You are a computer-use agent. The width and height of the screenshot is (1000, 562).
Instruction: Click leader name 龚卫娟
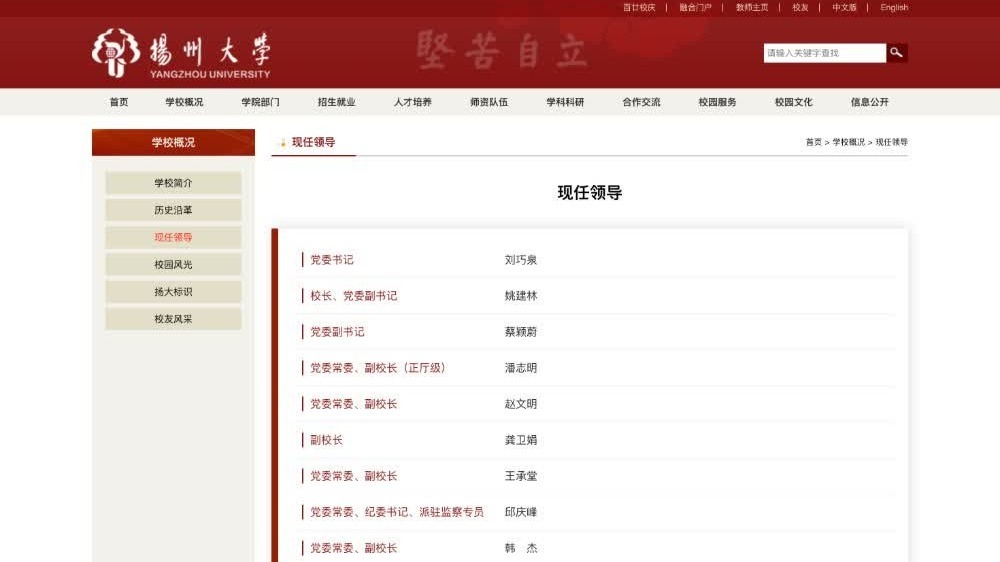coord(520,440)
